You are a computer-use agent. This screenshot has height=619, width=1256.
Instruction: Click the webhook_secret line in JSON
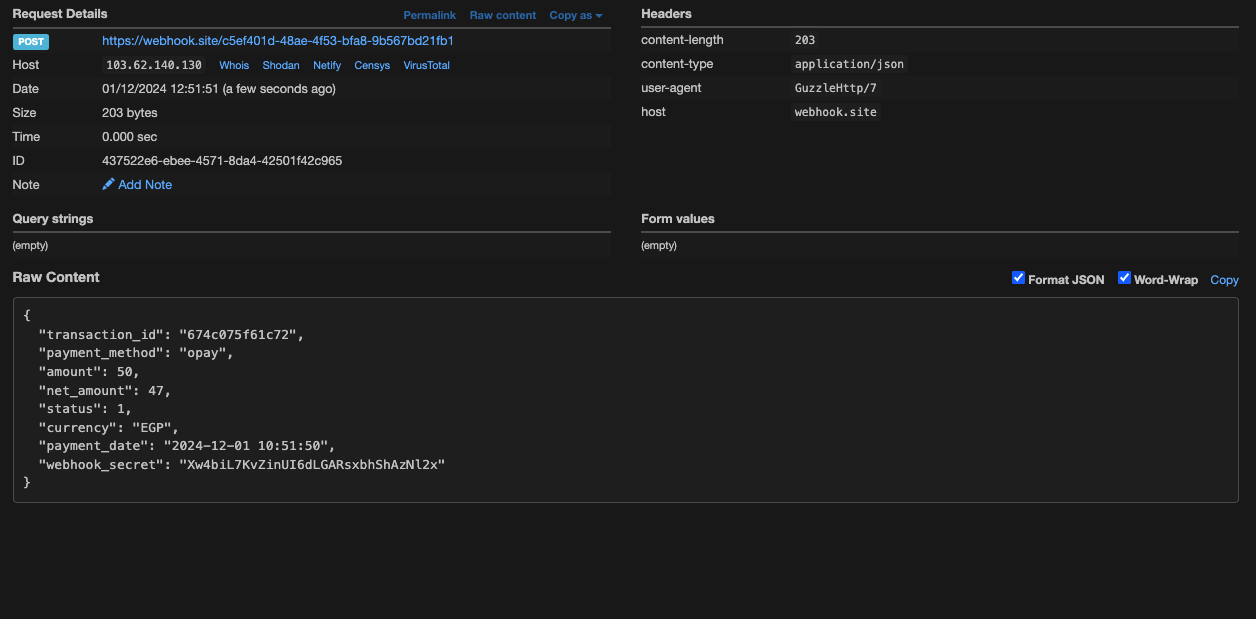point(240,465)
